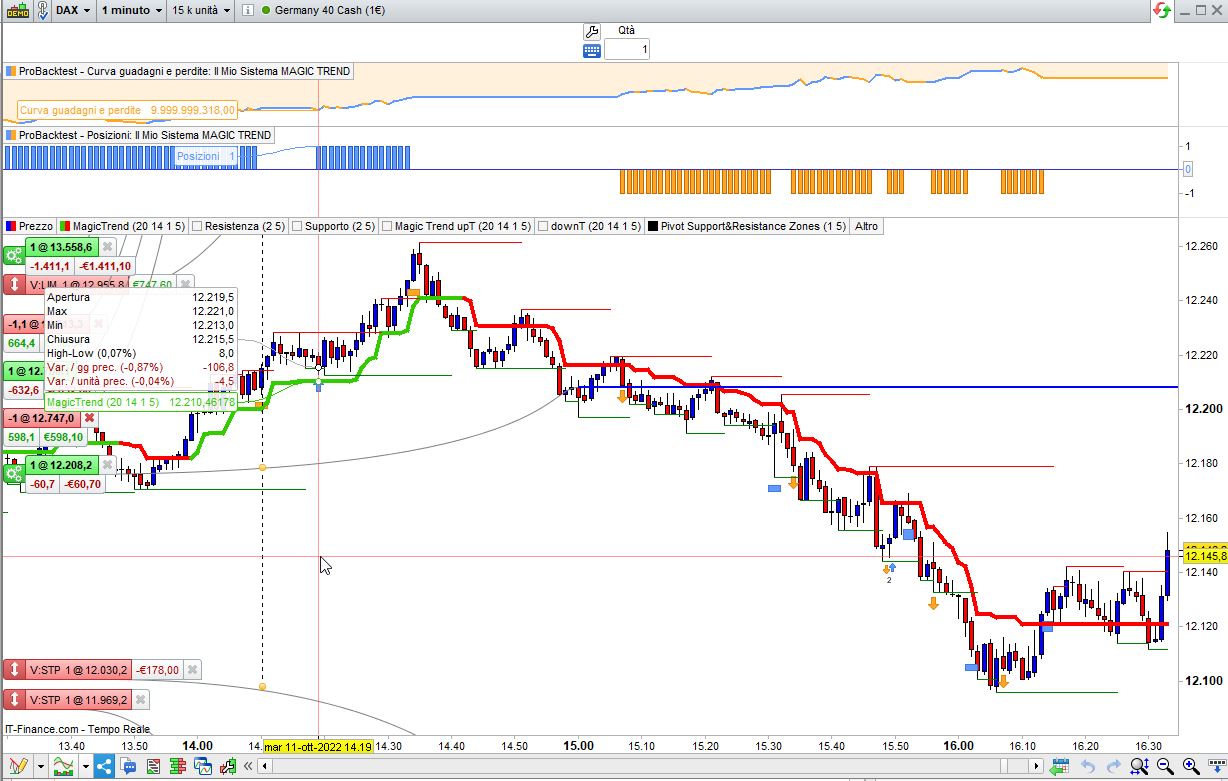Open the share chart icon

pos(104,767)
